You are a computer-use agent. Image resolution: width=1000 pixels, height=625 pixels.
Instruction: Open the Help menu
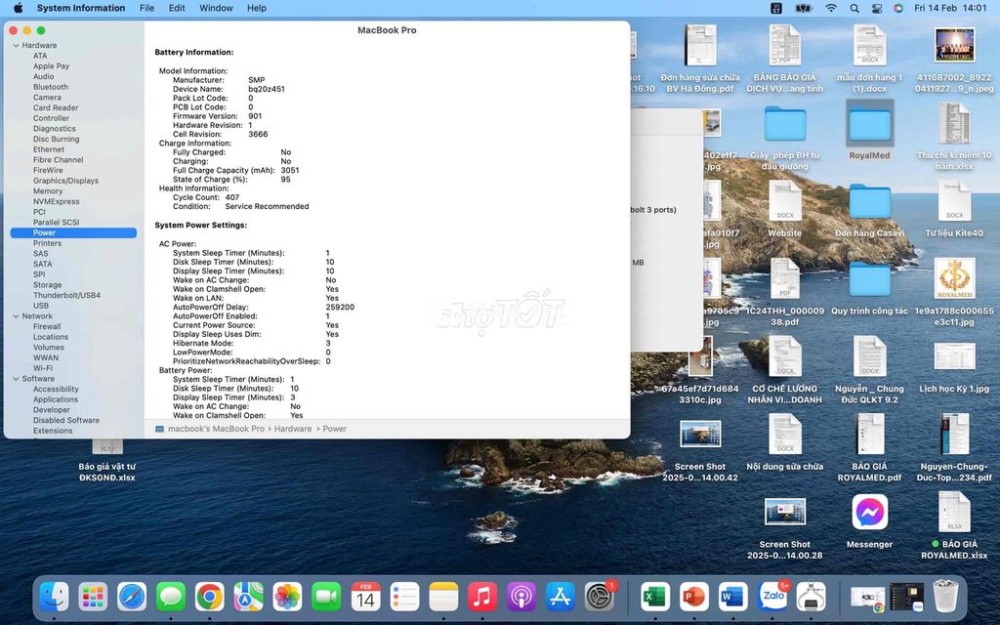click(256, 8)
